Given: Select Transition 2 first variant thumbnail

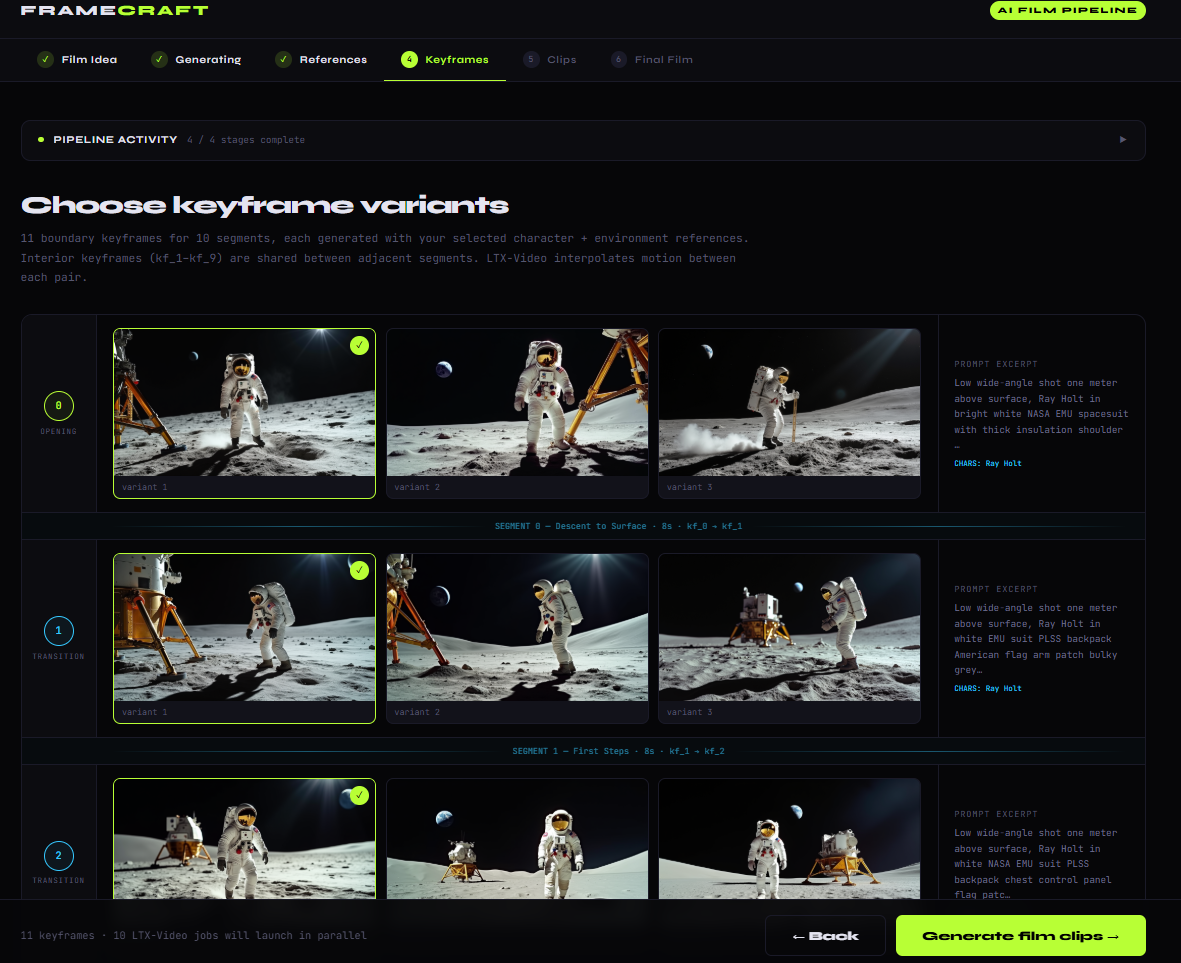Looking at the screenshot, I should point(244,839).
